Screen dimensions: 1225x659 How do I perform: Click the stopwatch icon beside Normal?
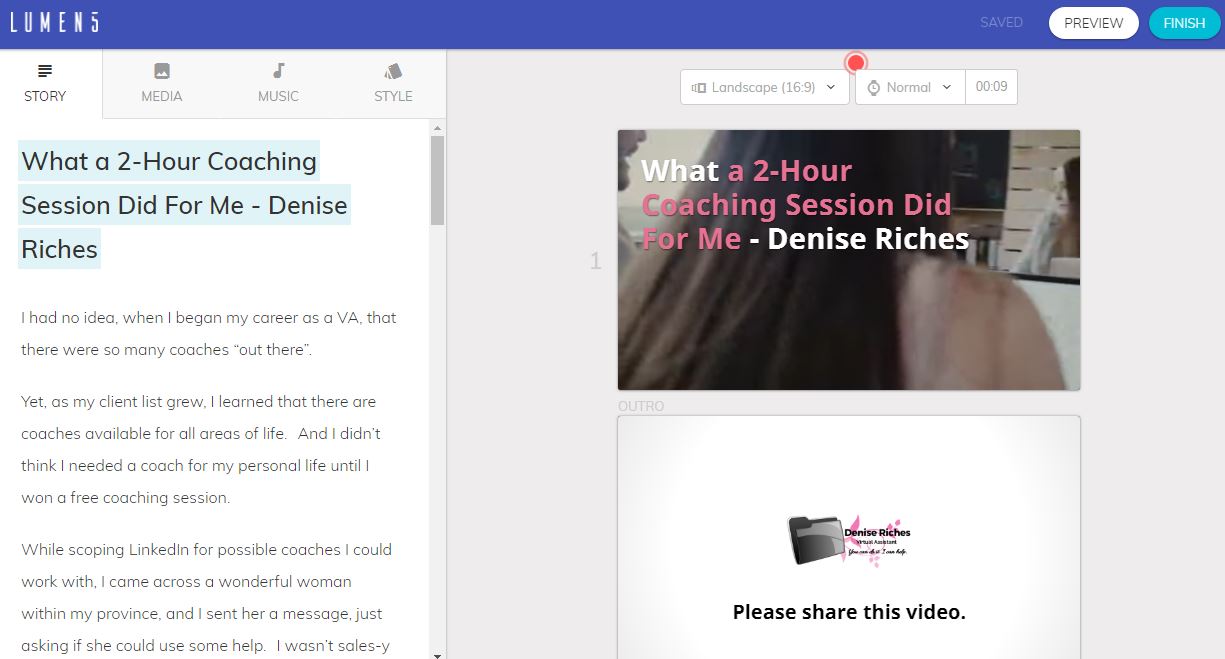pyautogui.click(x=873, y=88)
